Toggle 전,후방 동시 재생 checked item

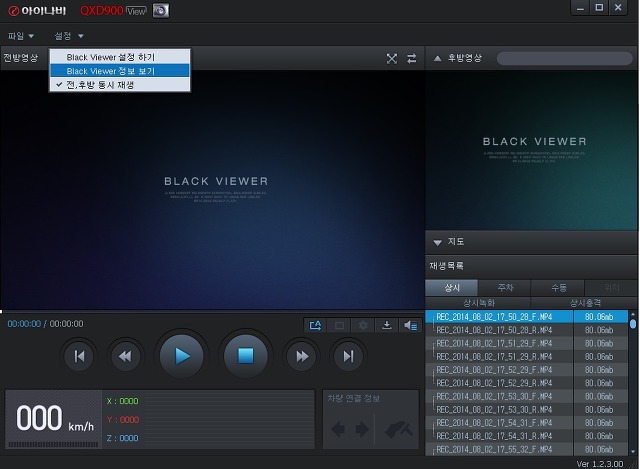tap(120, 85)
